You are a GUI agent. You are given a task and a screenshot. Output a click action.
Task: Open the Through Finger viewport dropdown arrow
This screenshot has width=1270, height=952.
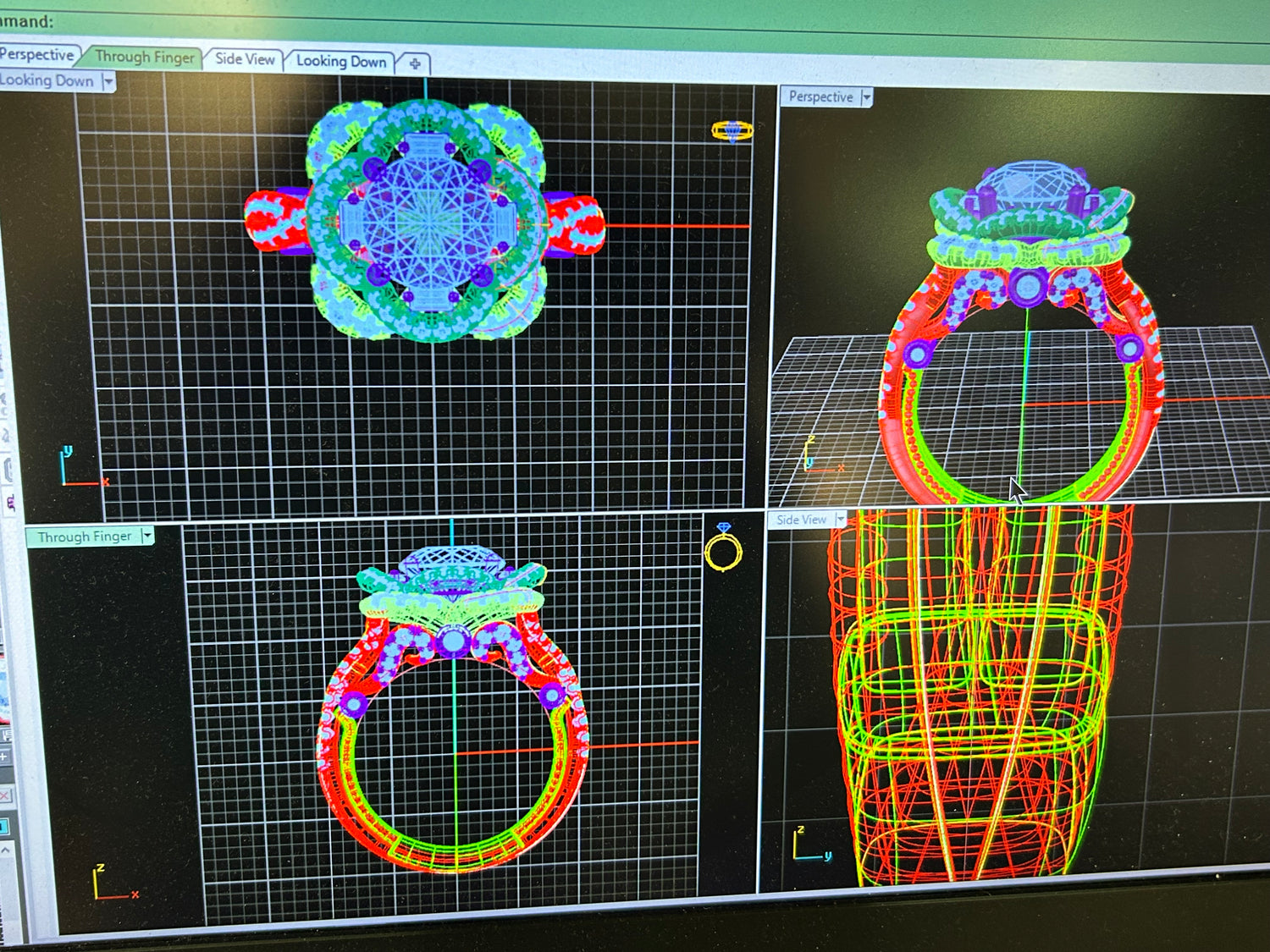(x=147, y=536)
